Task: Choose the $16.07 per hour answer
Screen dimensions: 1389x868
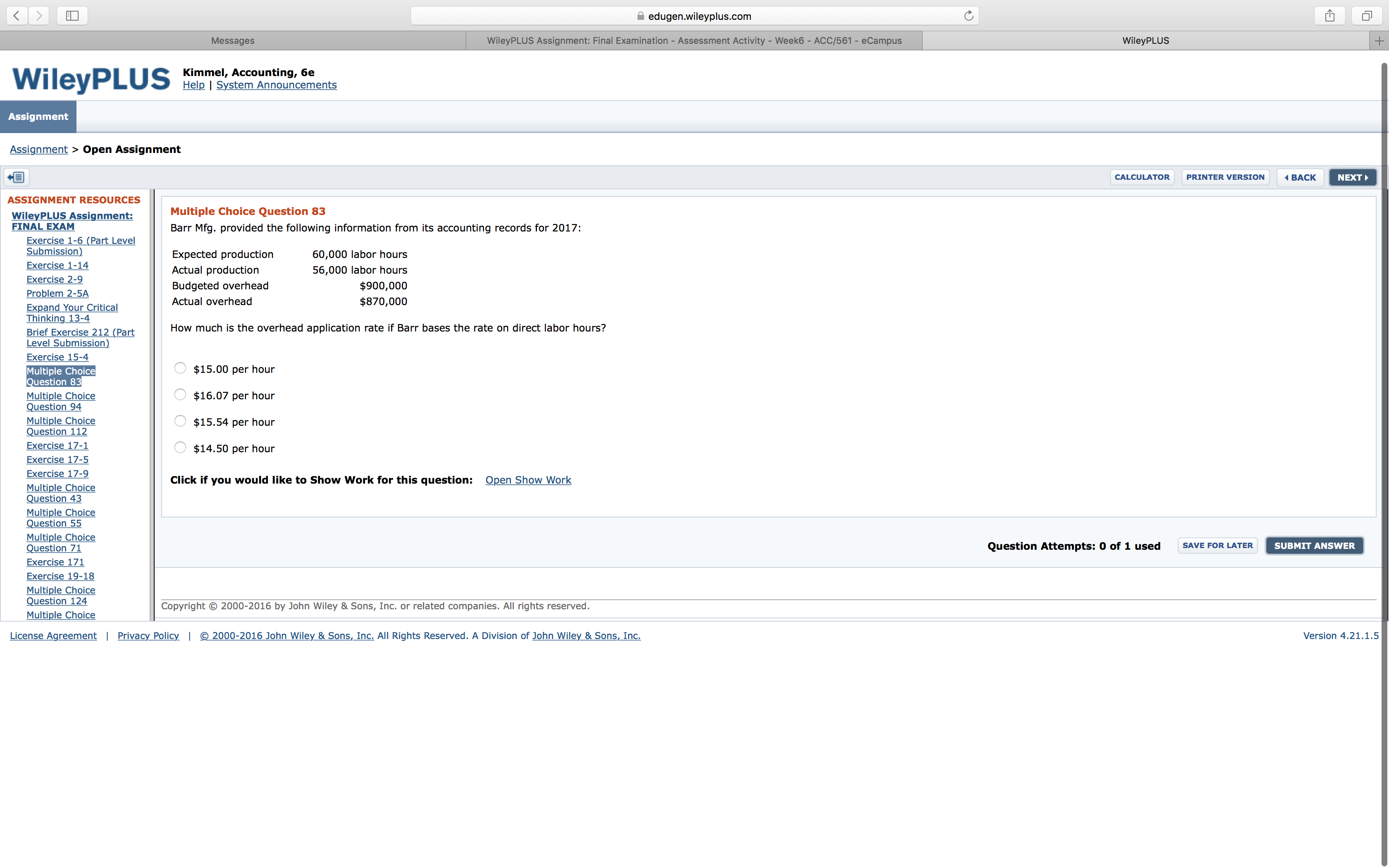Action: (x=180, y=394)
